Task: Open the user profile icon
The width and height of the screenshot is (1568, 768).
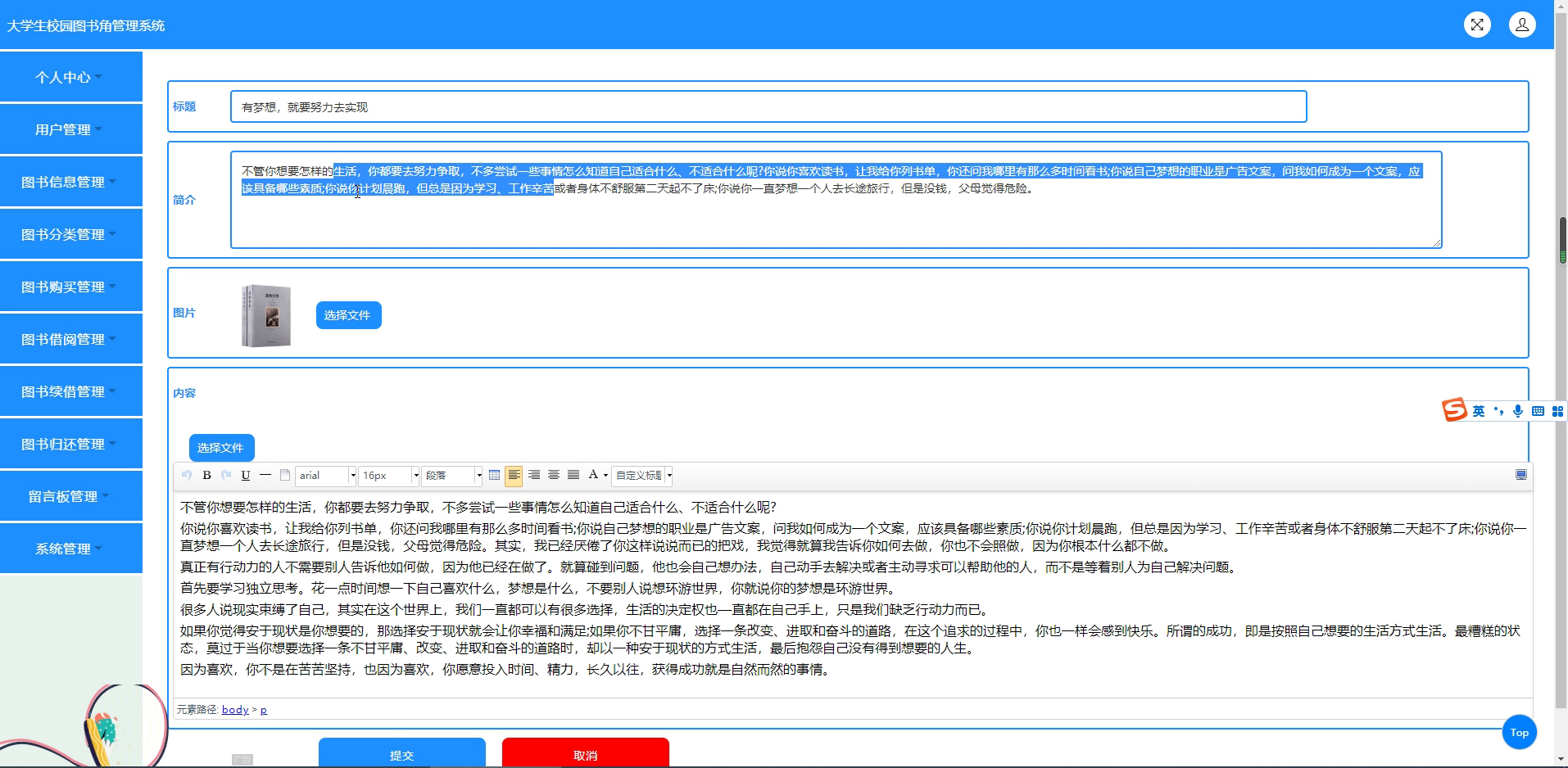Action: 1522,25
